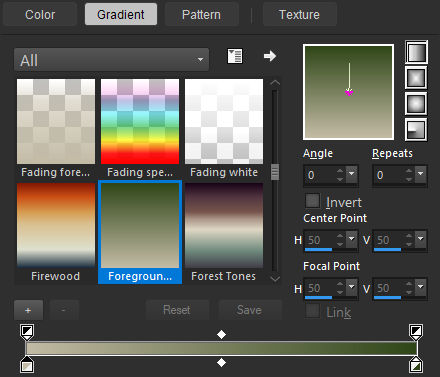Select the Firewood gradient thumbnail
The image size is (440, 377).
pos(56,232)
